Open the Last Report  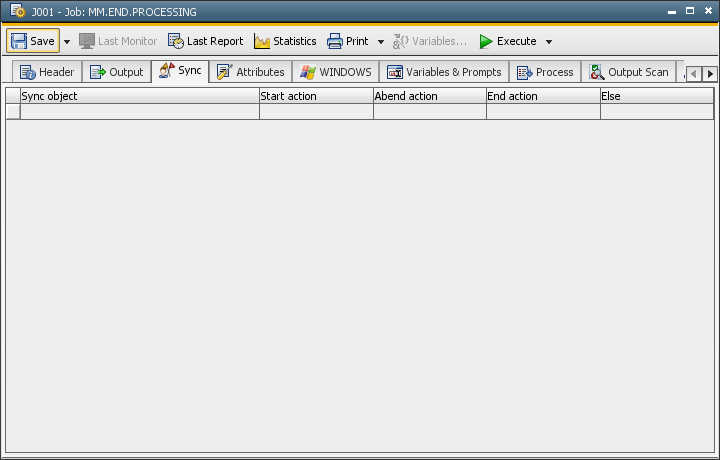tap(205, 41)
